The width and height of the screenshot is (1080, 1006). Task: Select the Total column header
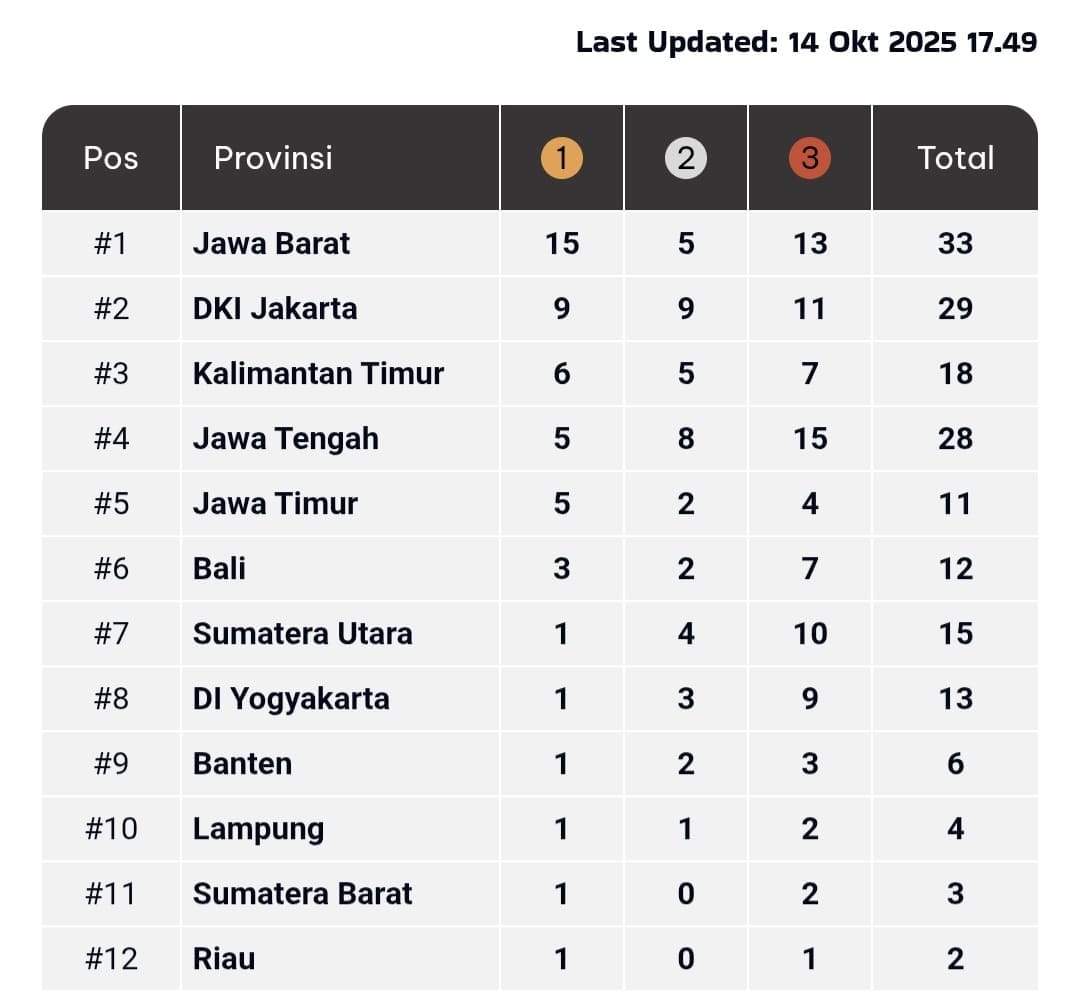point(955,158)
